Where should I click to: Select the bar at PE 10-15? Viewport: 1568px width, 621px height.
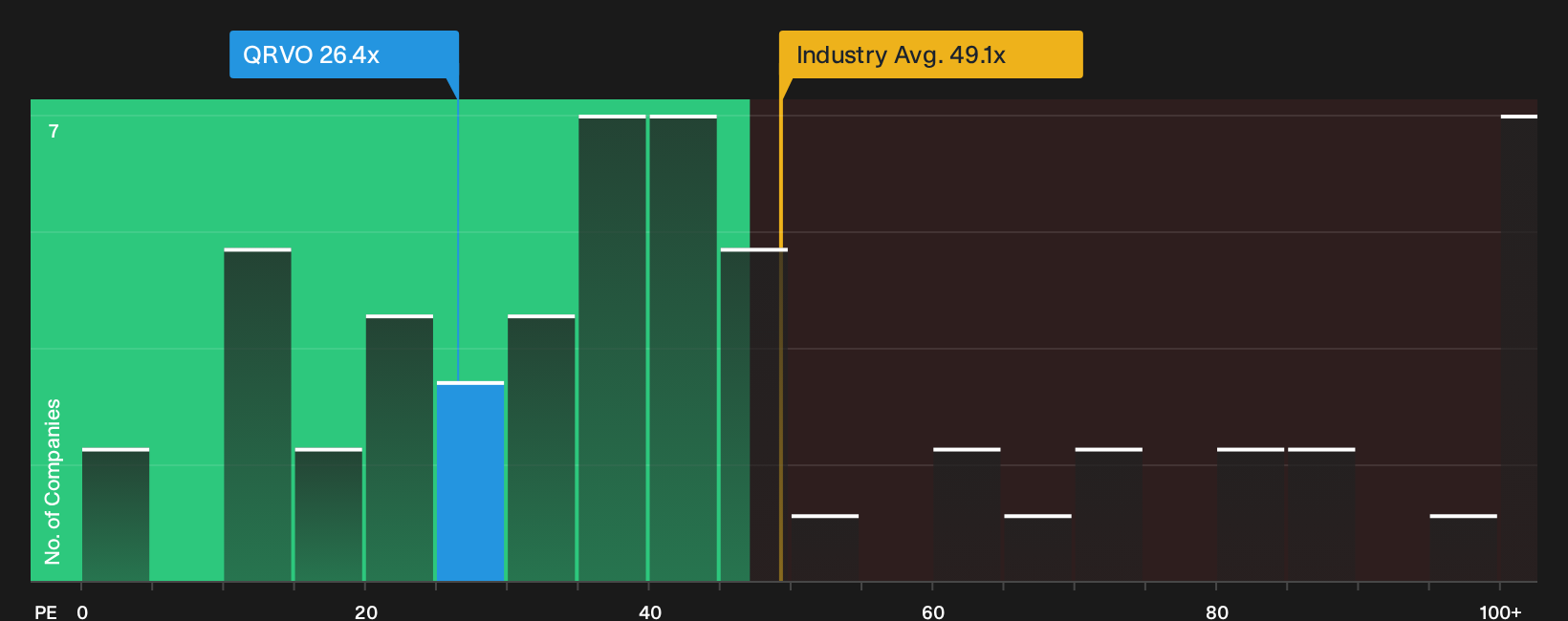[x=257, y=415]
